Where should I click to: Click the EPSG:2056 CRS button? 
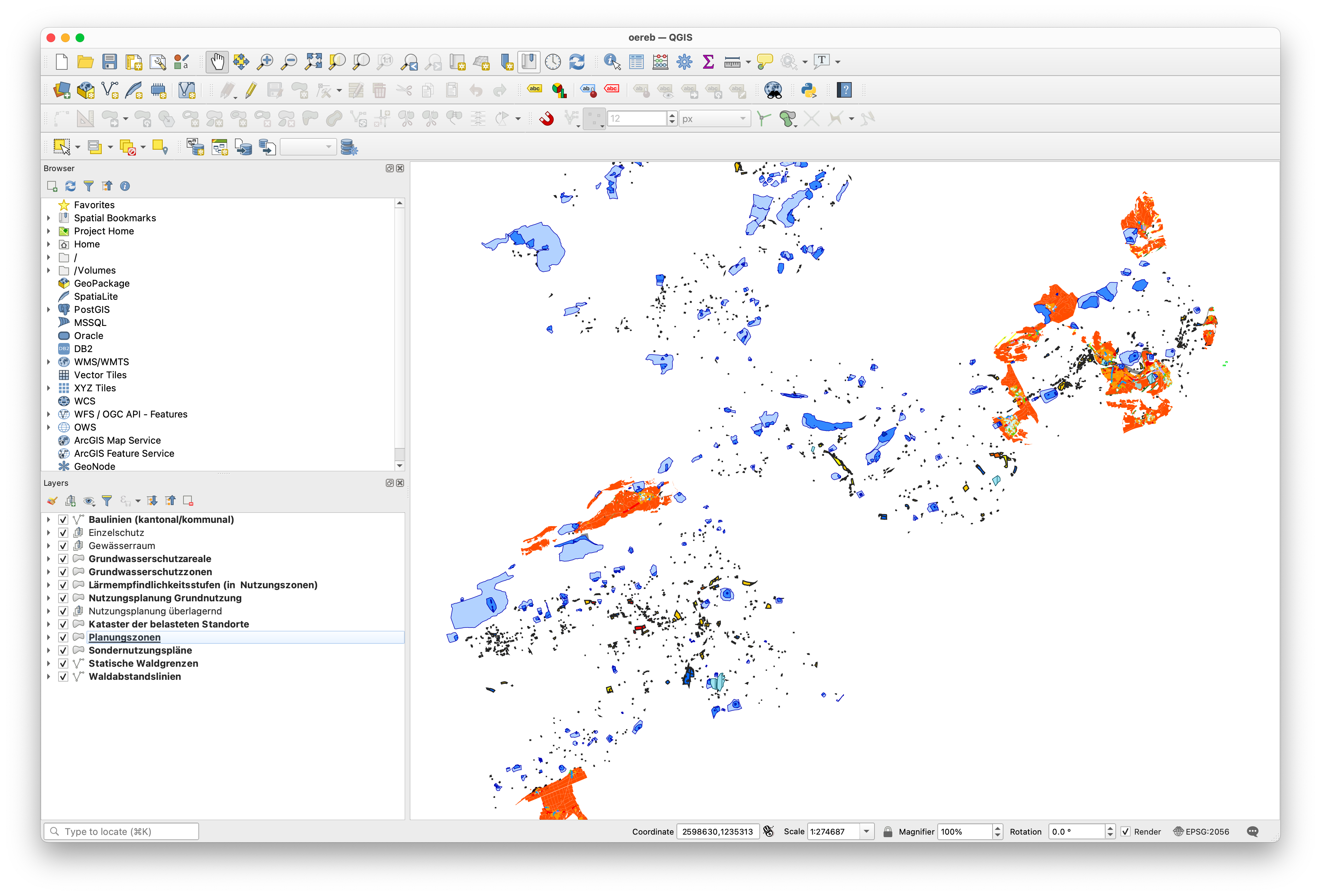tap(1201, 831)
